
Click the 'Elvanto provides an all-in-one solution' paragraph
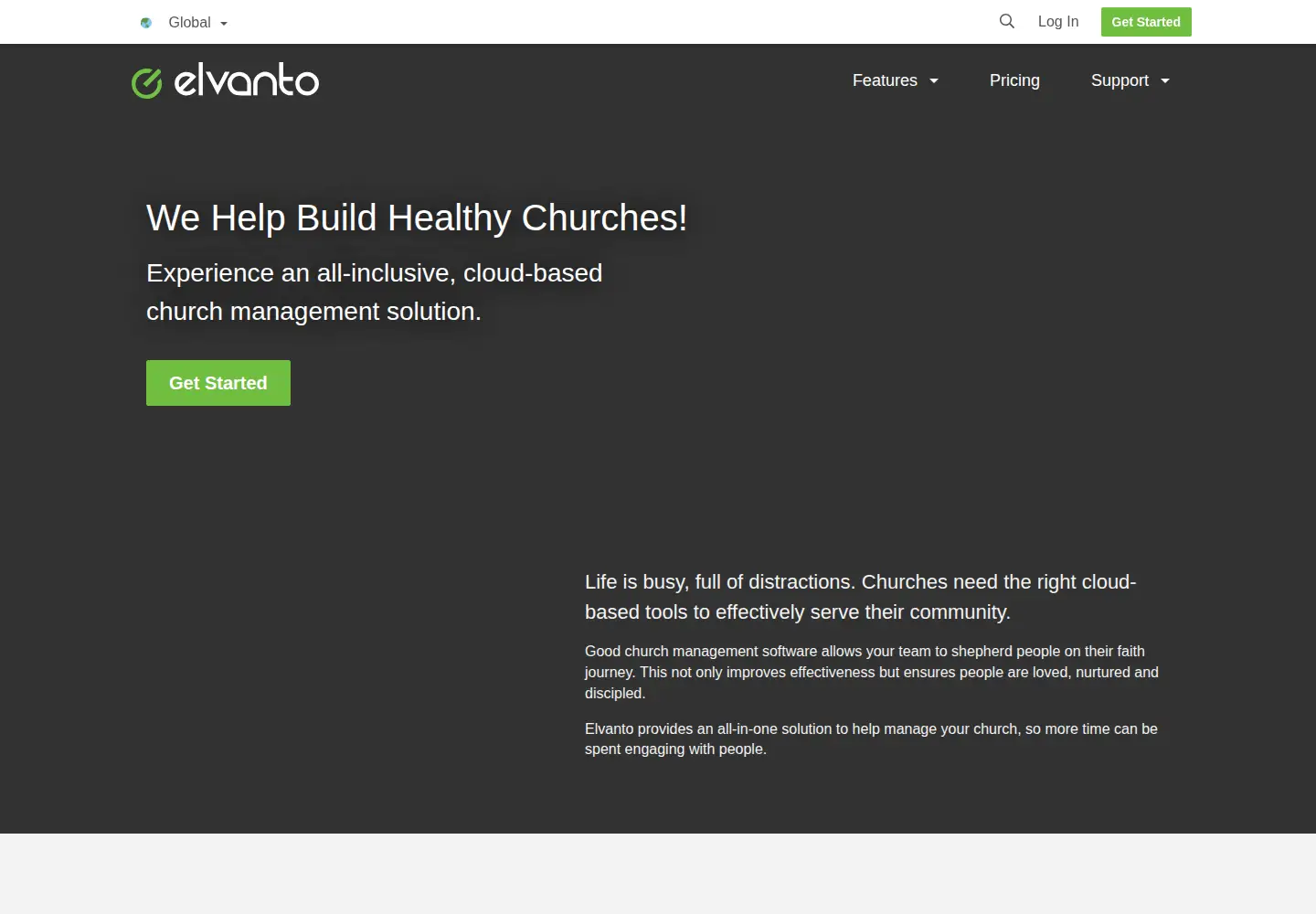tap(871, 739)
